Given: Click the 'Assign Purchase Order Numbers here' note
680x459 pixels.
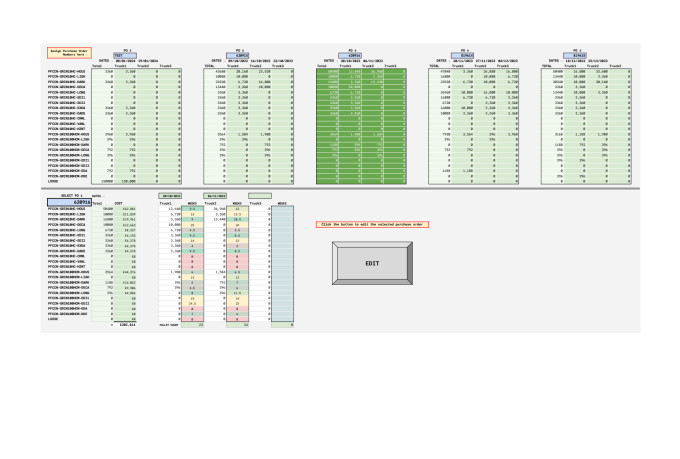Looking at the screenshot, I should coord(69,53).
